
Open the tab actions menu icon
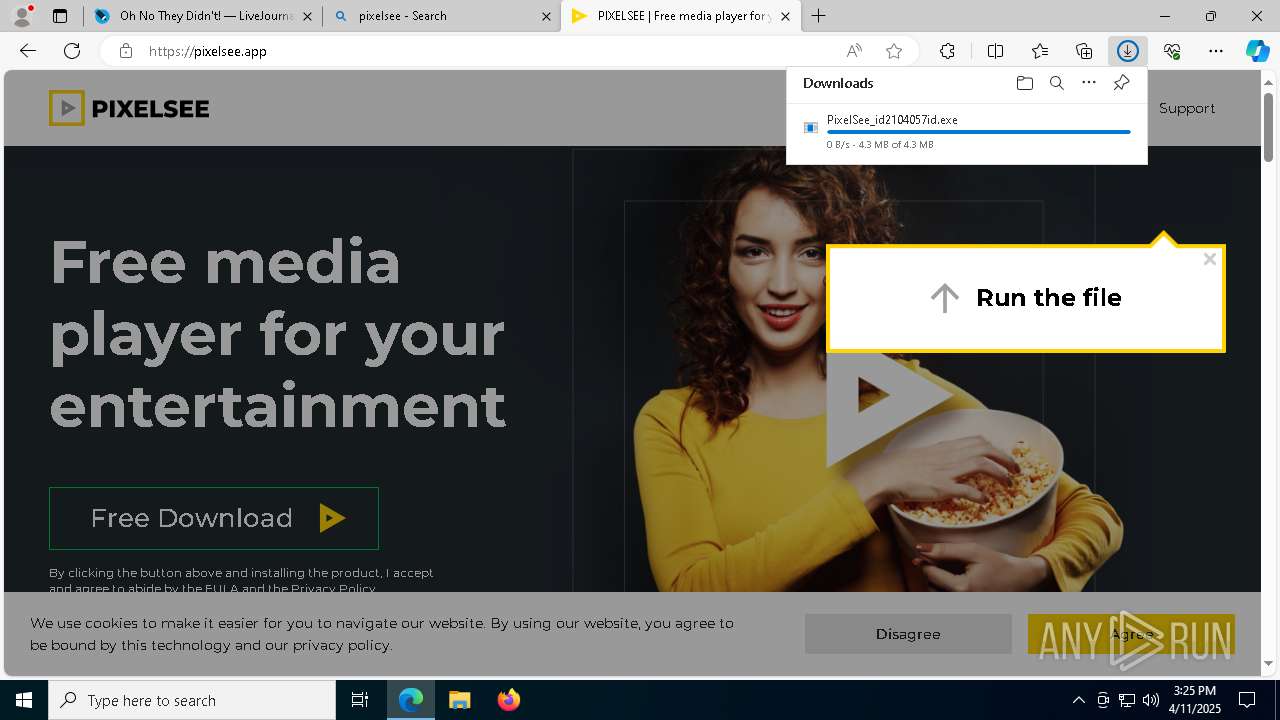pos(60,16)
